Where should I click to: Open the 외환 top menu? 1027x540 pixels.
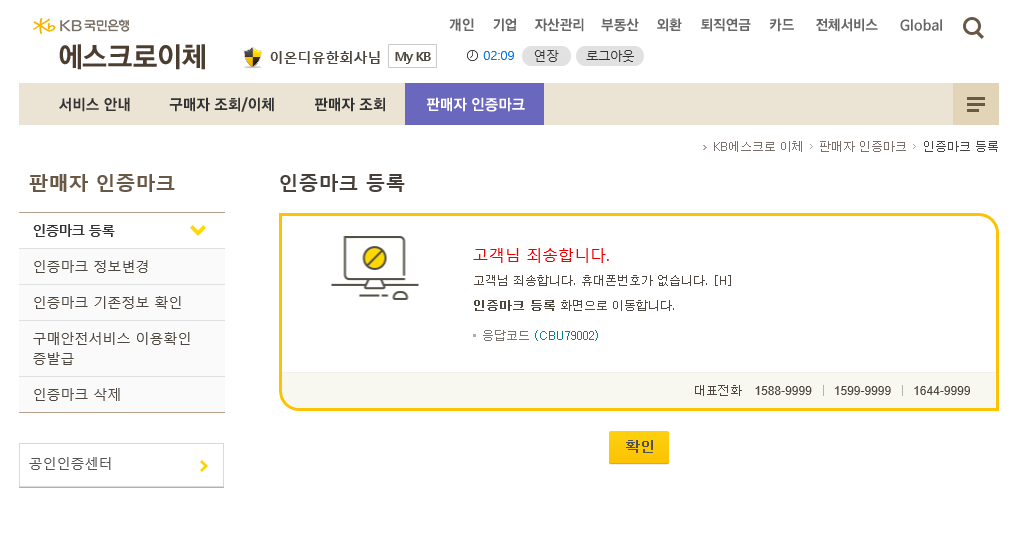[x=669, y=25]
